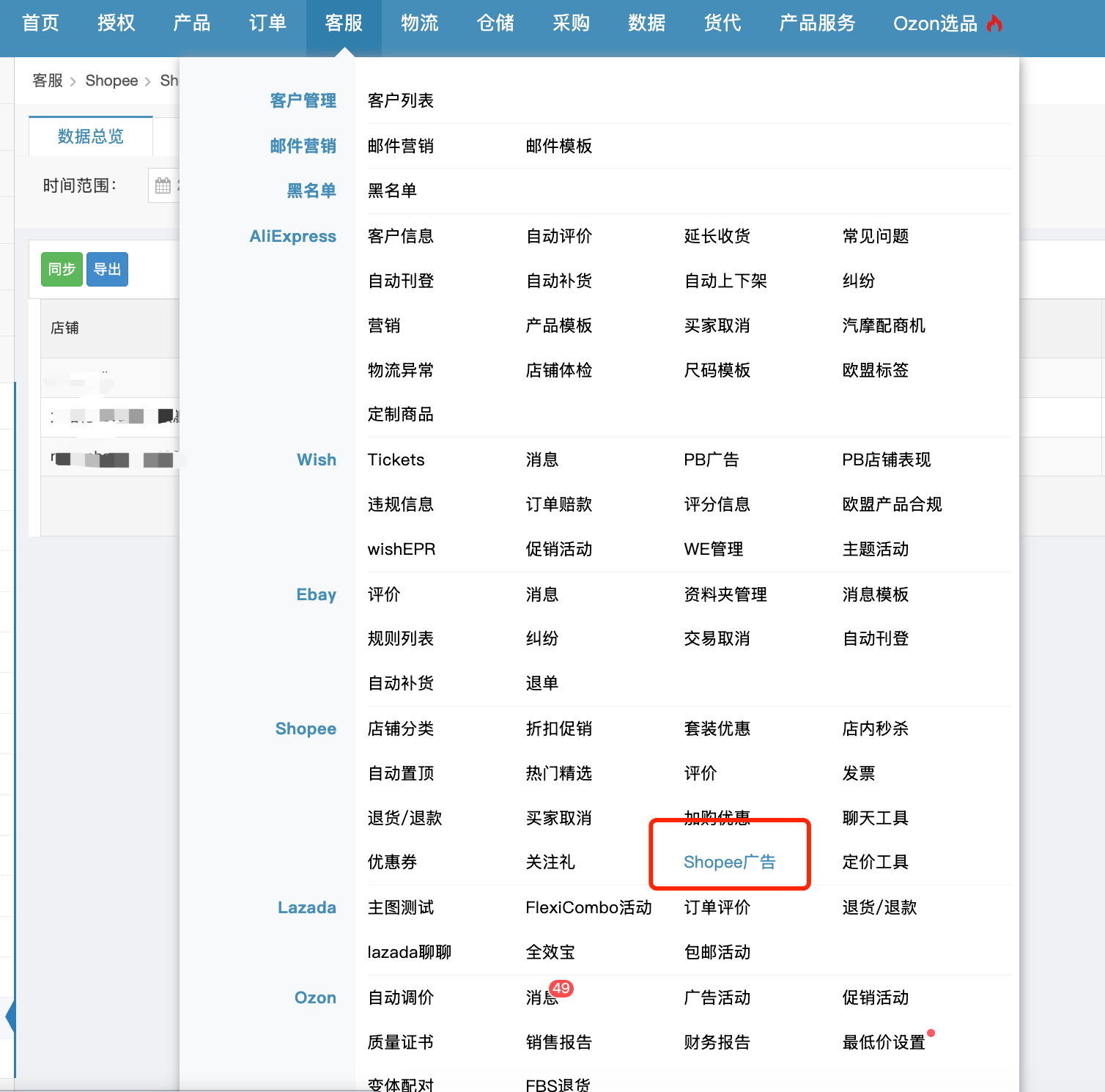Open Wish PB广告 entry
The height and width of the screenshot is (1092, 1105).
[x=712, y=460]
